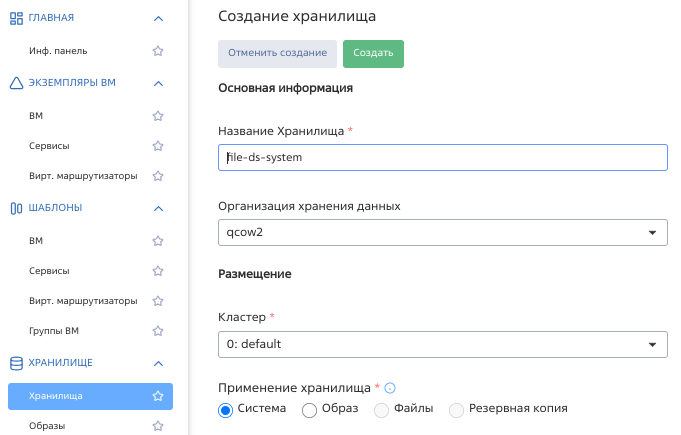The width and height of the screenshot is (681, 435).
Task: Open Инф. панель in sidebar
Action: tap(58, 51)
